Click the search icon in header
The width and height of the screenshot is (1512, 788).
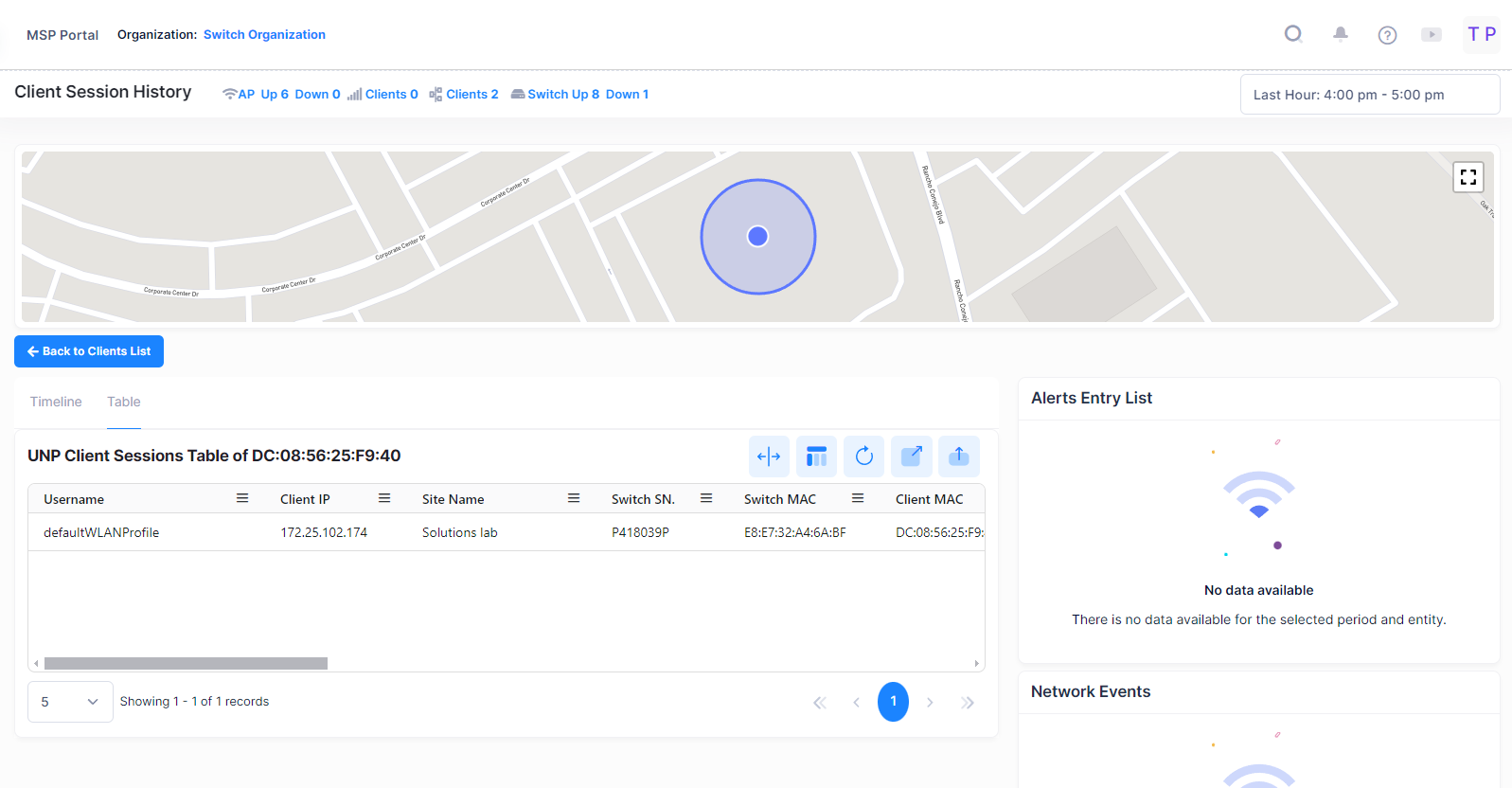pyautogui.click(x=1292, y=34)
